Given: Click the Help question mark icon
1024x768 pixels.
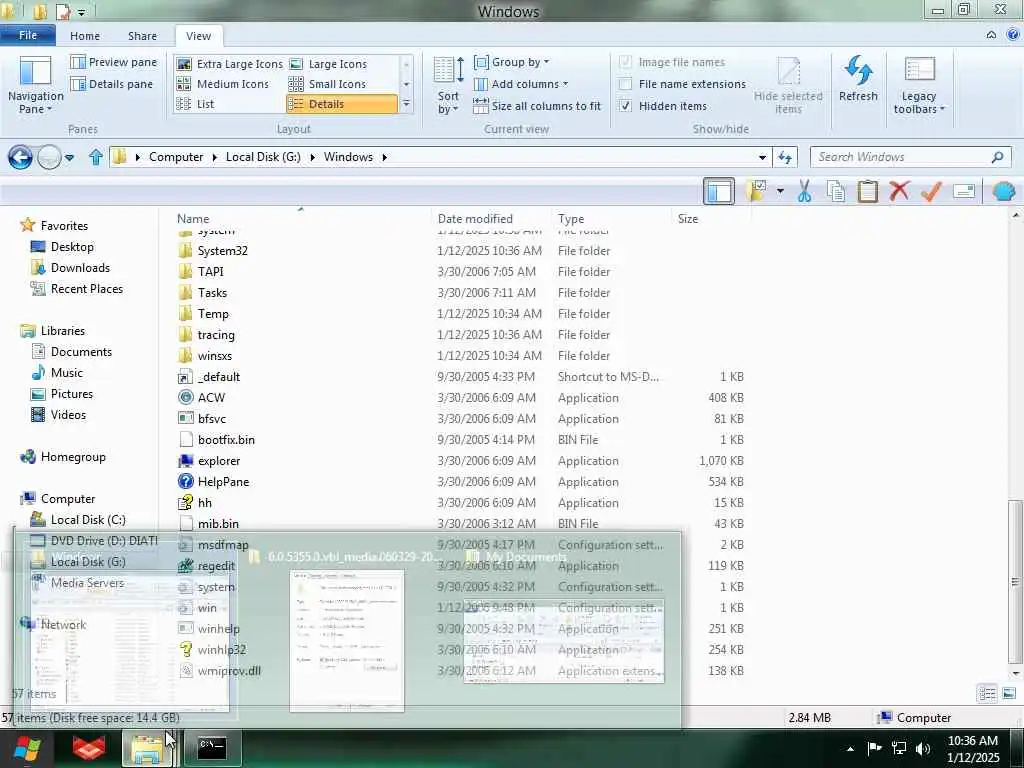Looking at the screenshot, I should click(x=1013, y=35).
